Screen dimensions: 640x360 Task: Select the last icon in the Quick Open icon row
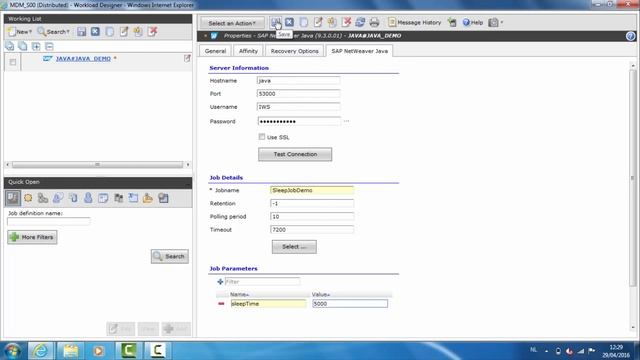click(163, 198)
